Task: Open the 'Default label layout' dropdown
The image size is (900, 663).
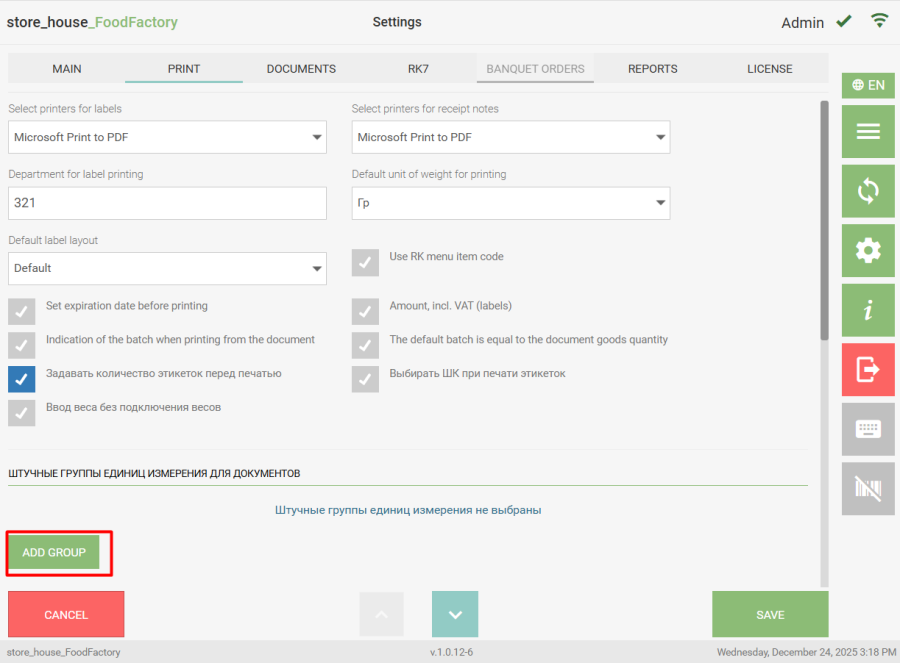Action: click(x=167, y=268)
